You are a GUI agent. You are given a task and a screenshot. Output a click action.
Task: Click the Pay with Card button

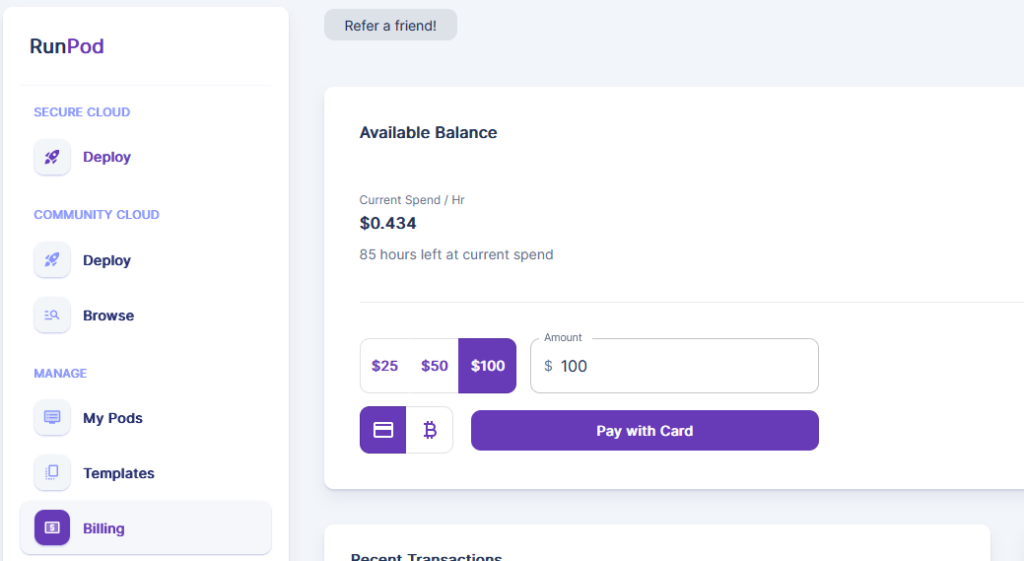(x=644, y=431)
